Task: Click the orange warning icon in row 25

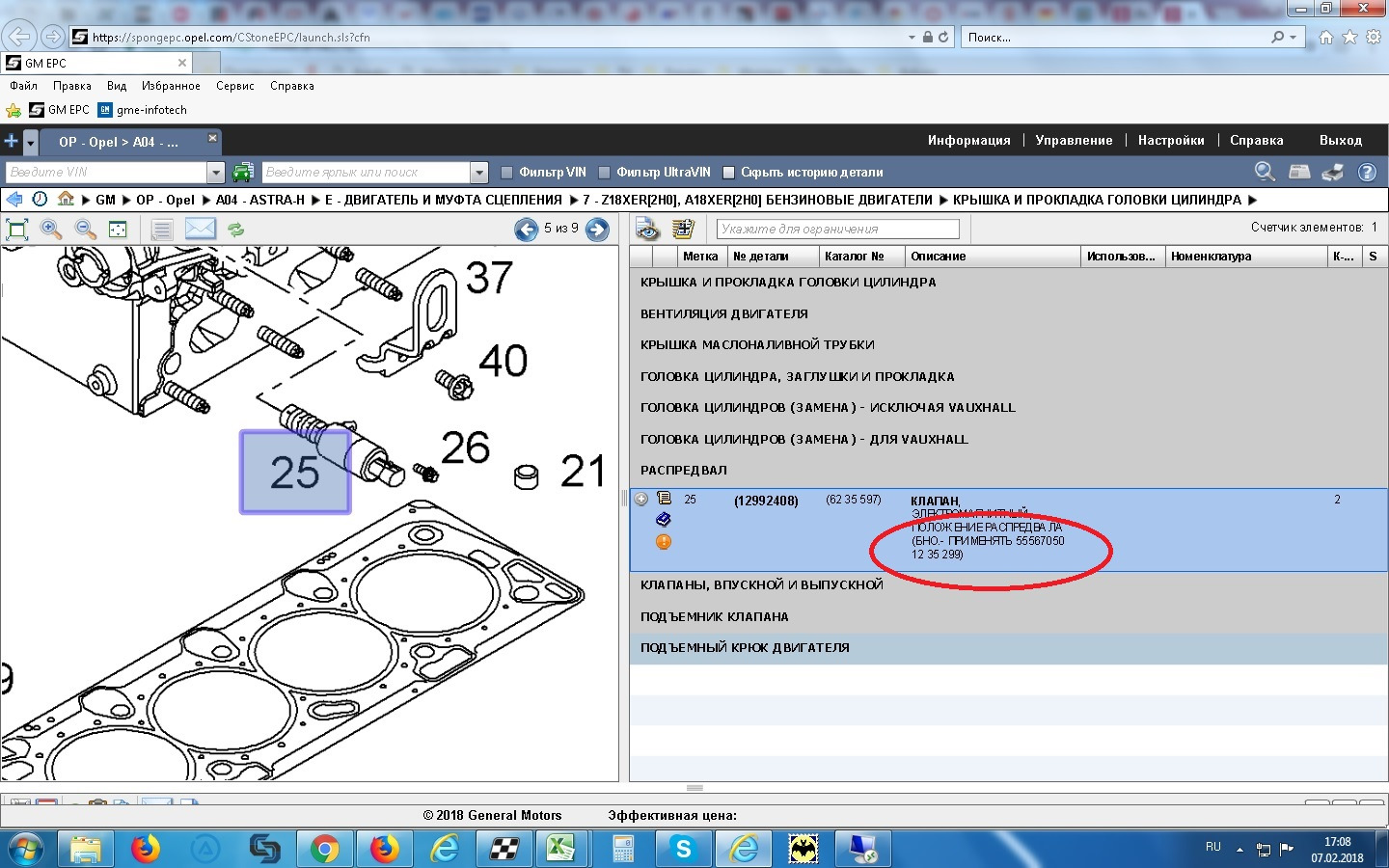Action: point(664,542)
